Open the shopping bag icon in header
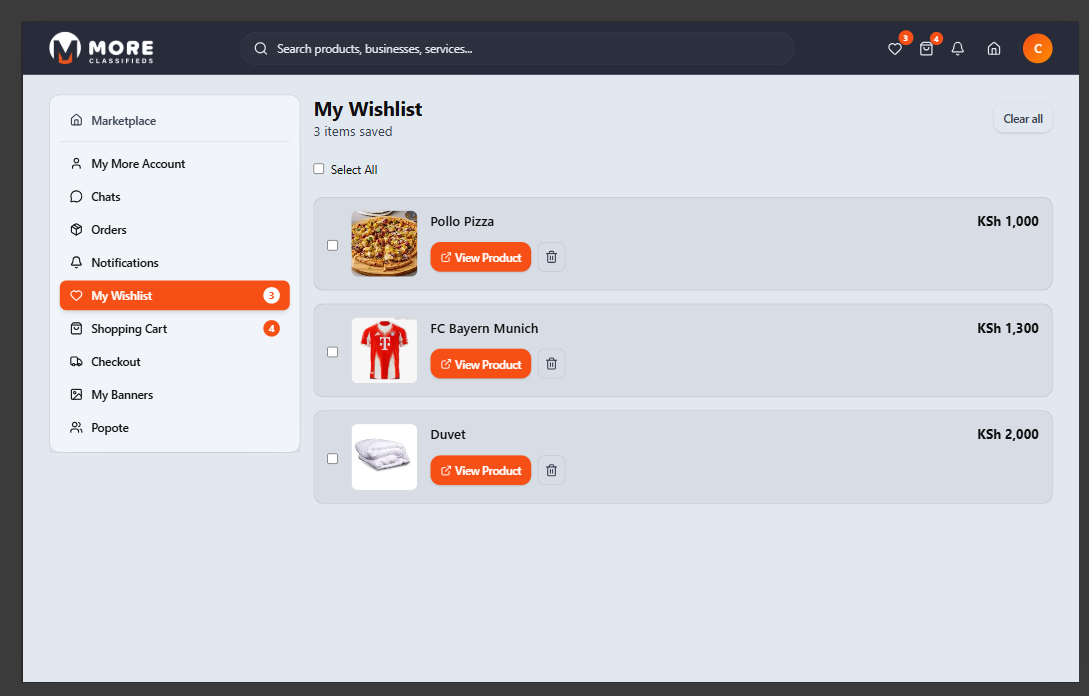 tap(926, 48)
